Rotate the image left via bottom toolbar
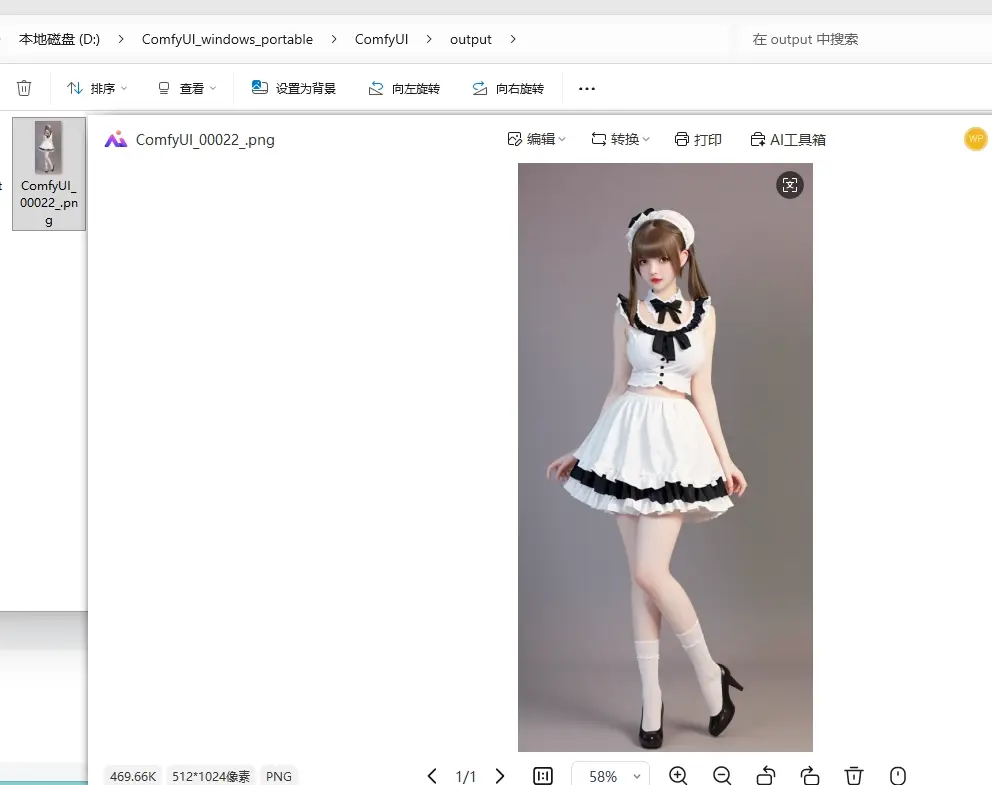 [x=765, y=775]
